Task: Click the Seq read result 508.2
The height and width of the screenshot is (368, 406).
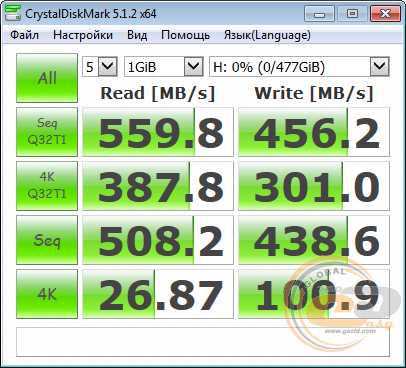Action: (158, 240)
